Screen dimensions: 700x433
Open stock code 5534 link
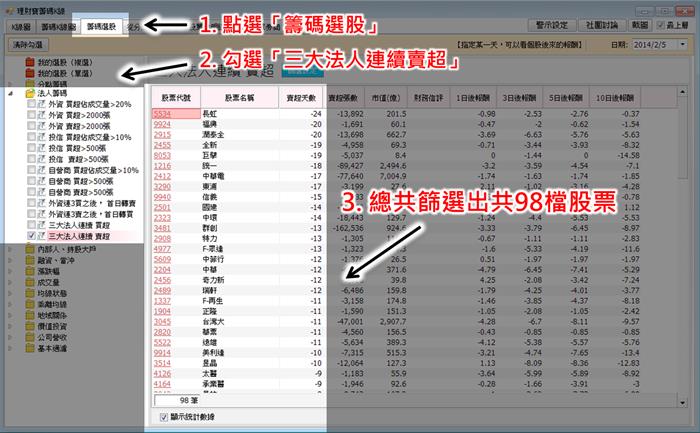pos(162,114)
